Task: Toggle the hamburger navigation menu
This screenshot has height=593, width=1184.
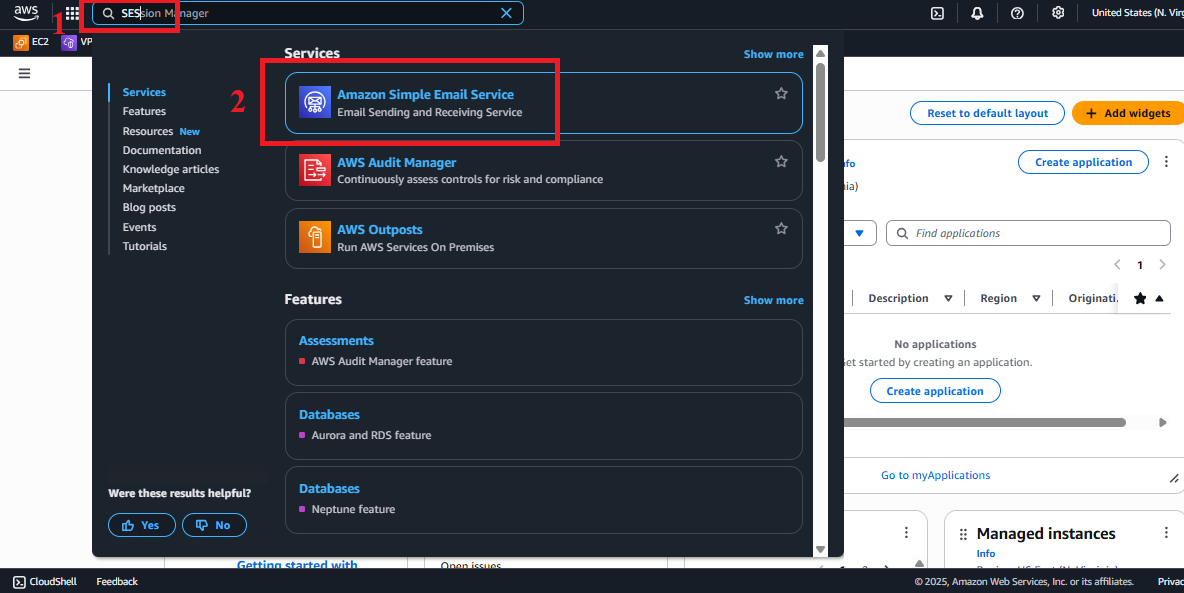Action: coord(24,73)
